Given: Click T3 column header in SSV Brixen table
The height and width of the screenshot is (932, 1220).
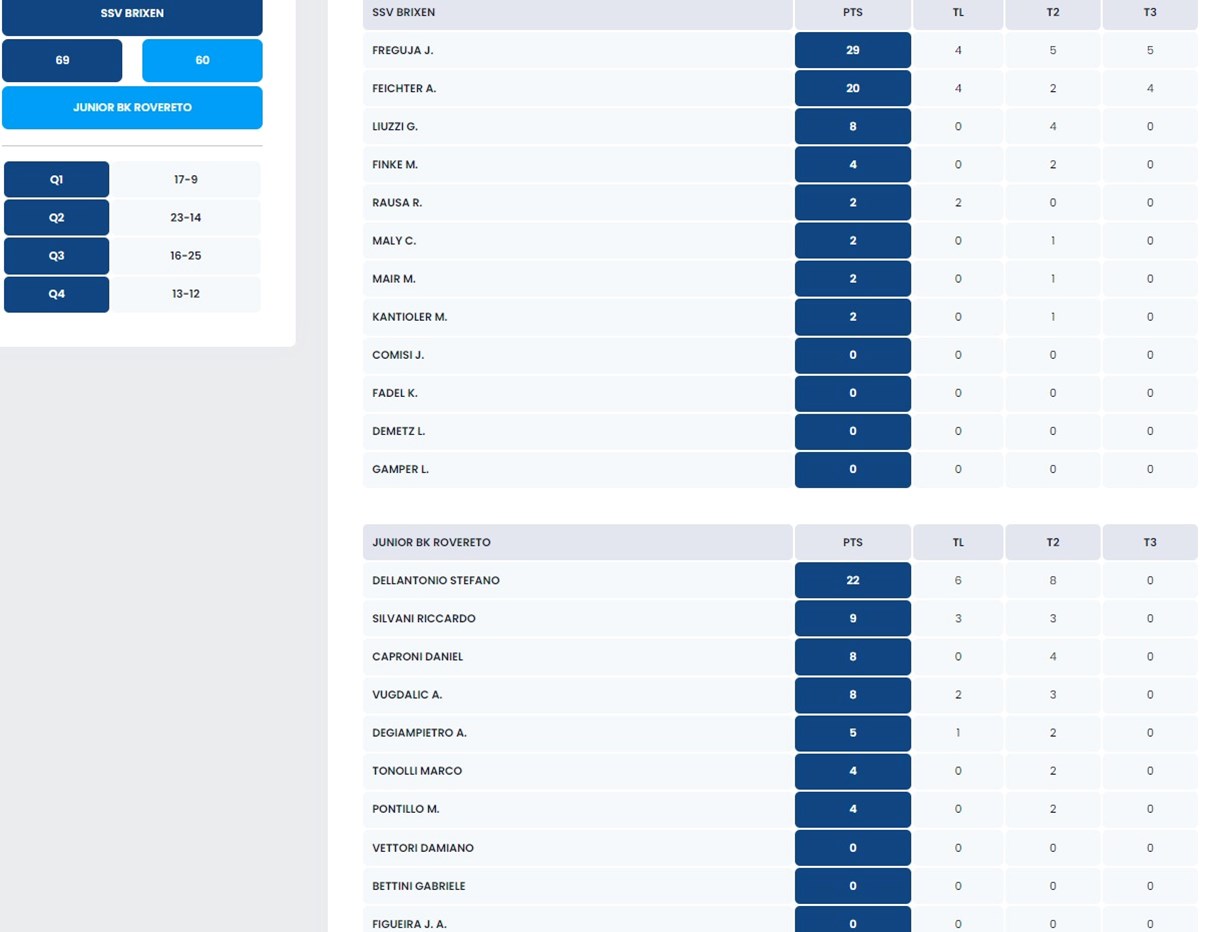Looking at the screenshot, I should (1149, 12).
